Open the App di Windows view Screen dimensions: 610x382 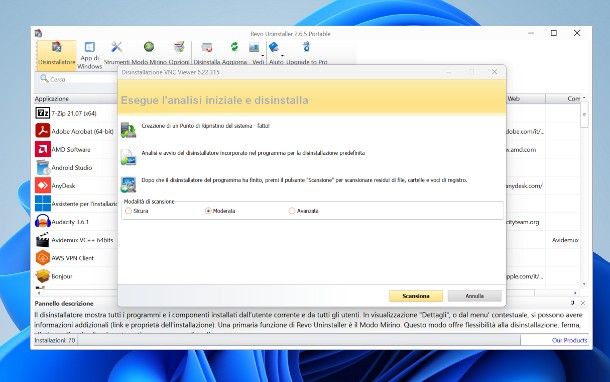[x=89, y=55]
